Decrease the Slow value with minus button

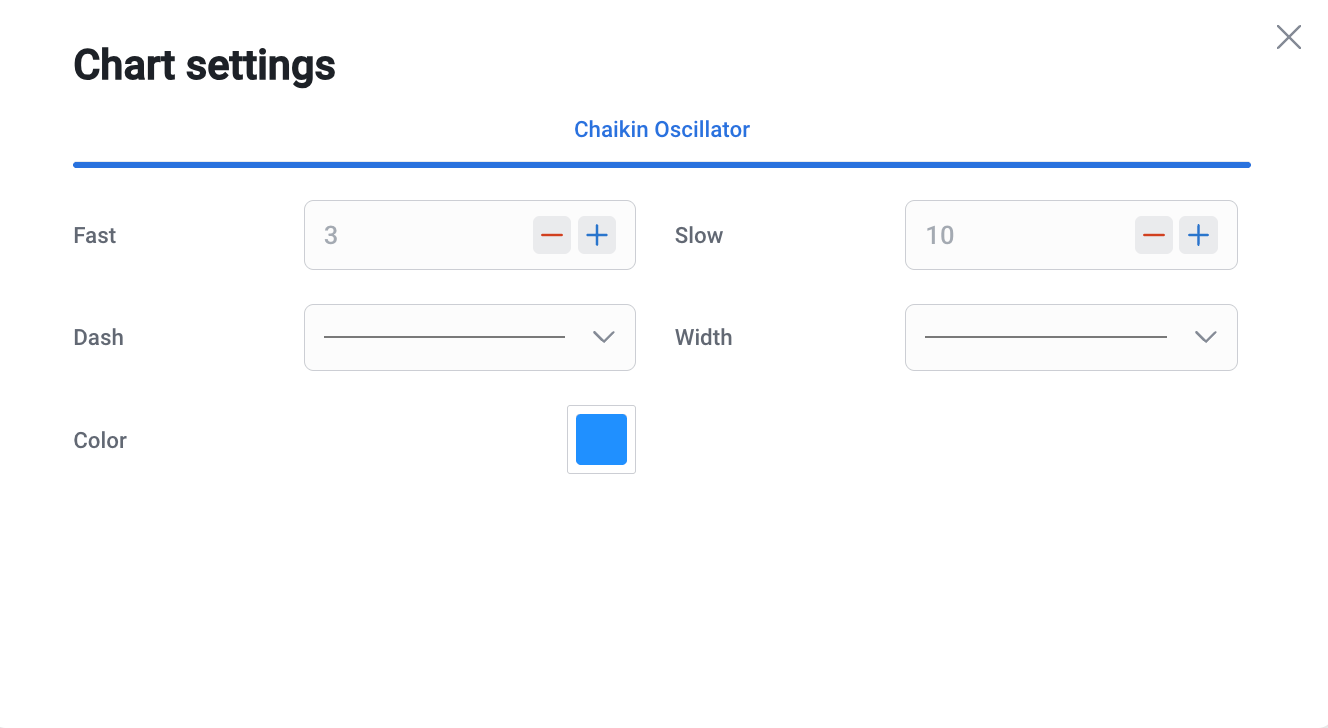[x=1154, y=235]
